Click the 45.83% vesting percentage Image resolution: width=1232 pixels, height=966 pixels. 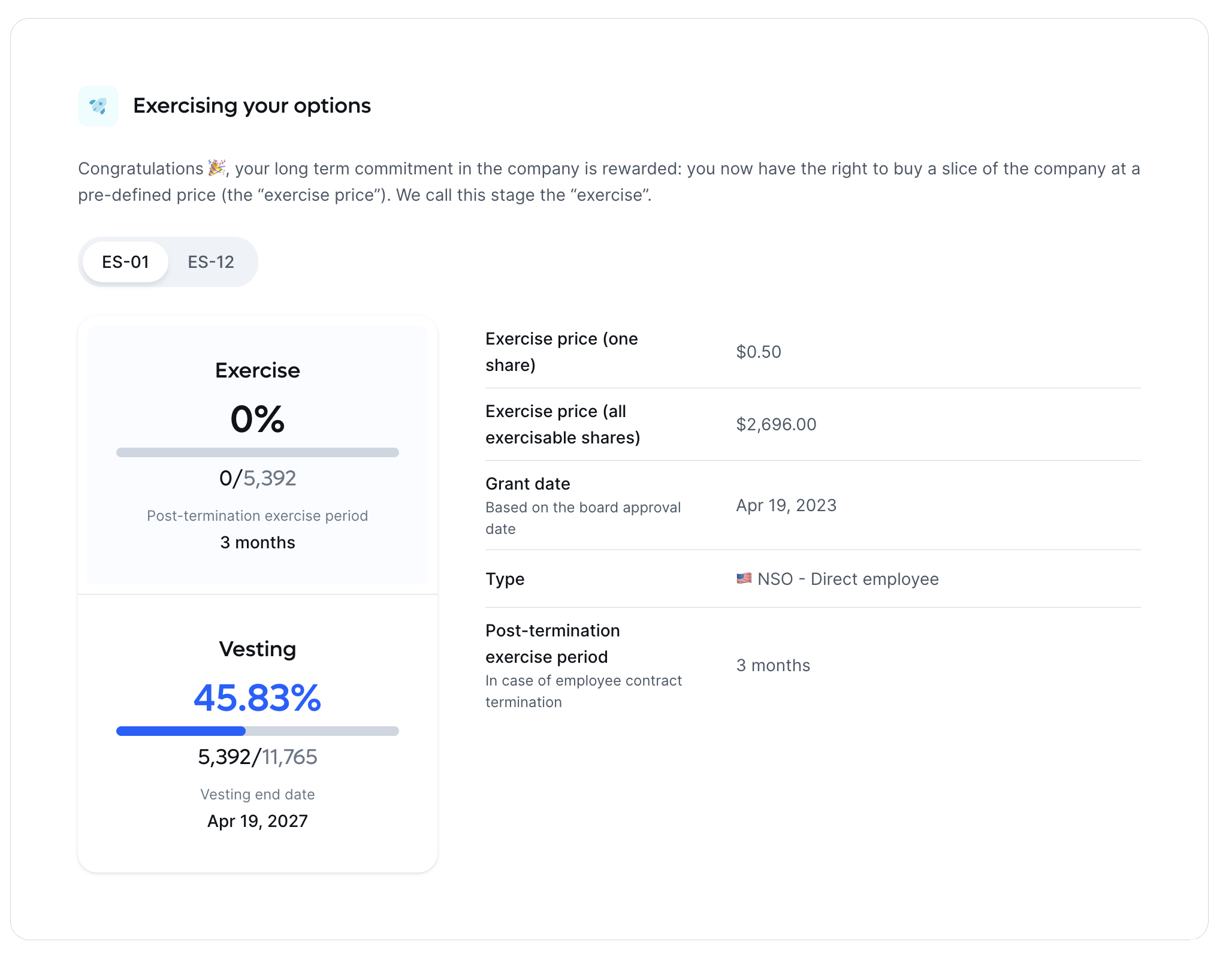(x=257, y=697)
